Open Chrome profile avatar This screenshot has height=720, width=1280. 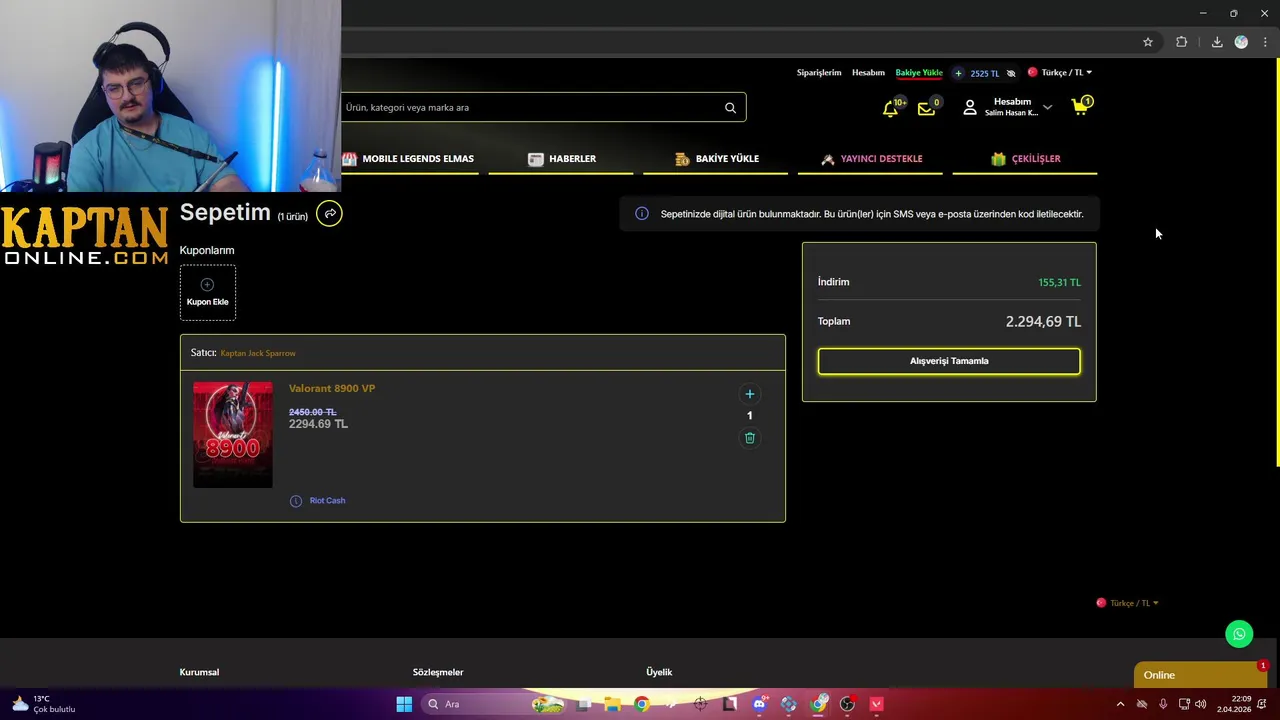[1241, 42]
